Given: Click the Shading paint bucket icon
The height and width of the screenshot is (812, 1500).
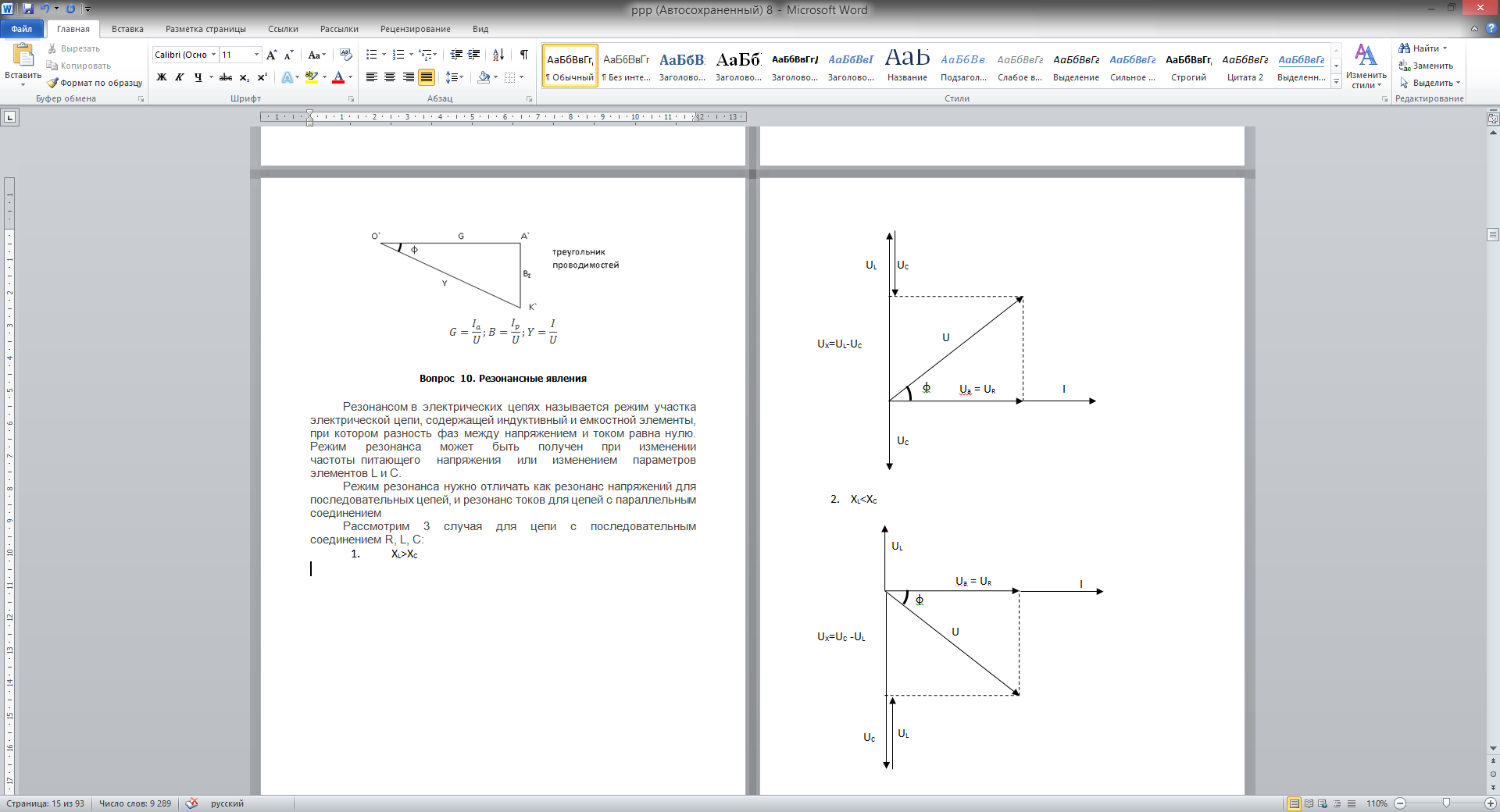Looking at the screenshot, I should click(484, 77).
